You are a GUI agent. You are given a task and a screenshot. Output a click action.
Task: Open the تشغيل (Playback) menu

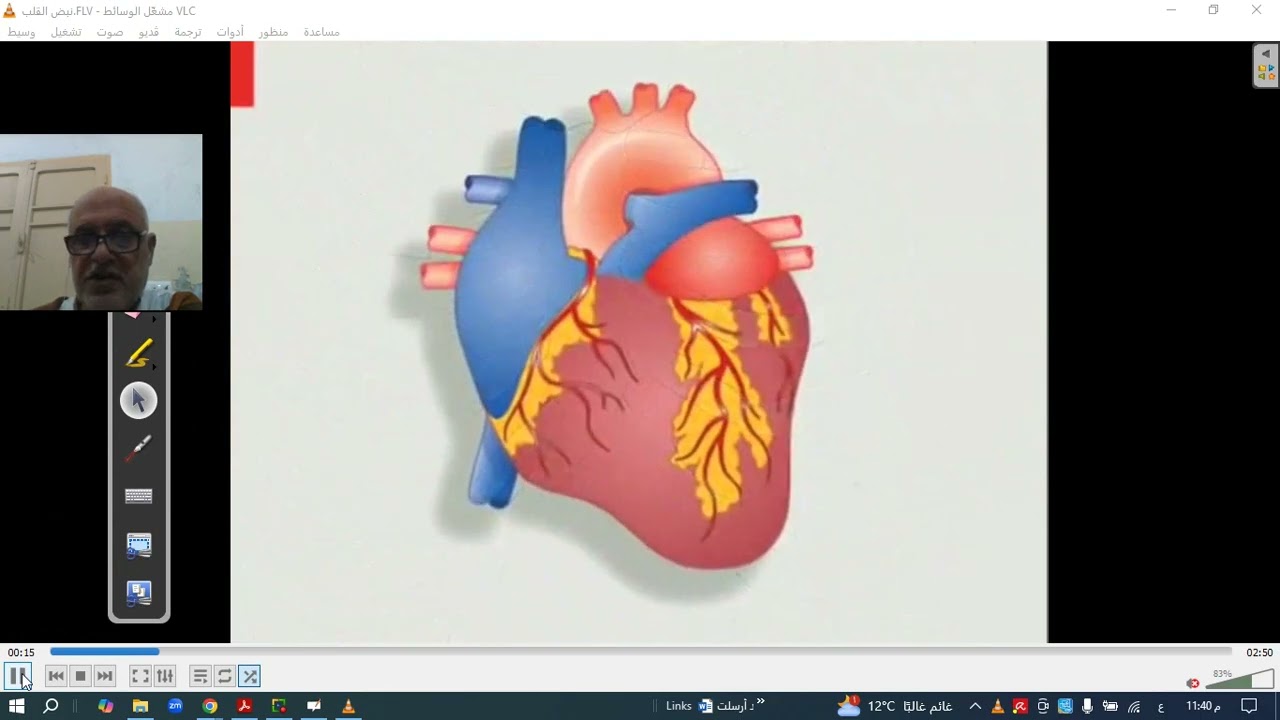66,32
